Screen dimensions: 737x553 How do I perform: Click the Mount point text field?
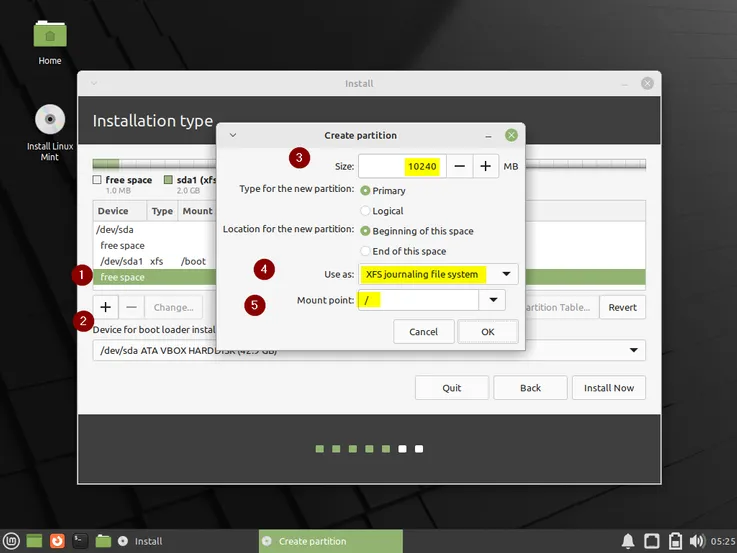[x=418, y=300]
